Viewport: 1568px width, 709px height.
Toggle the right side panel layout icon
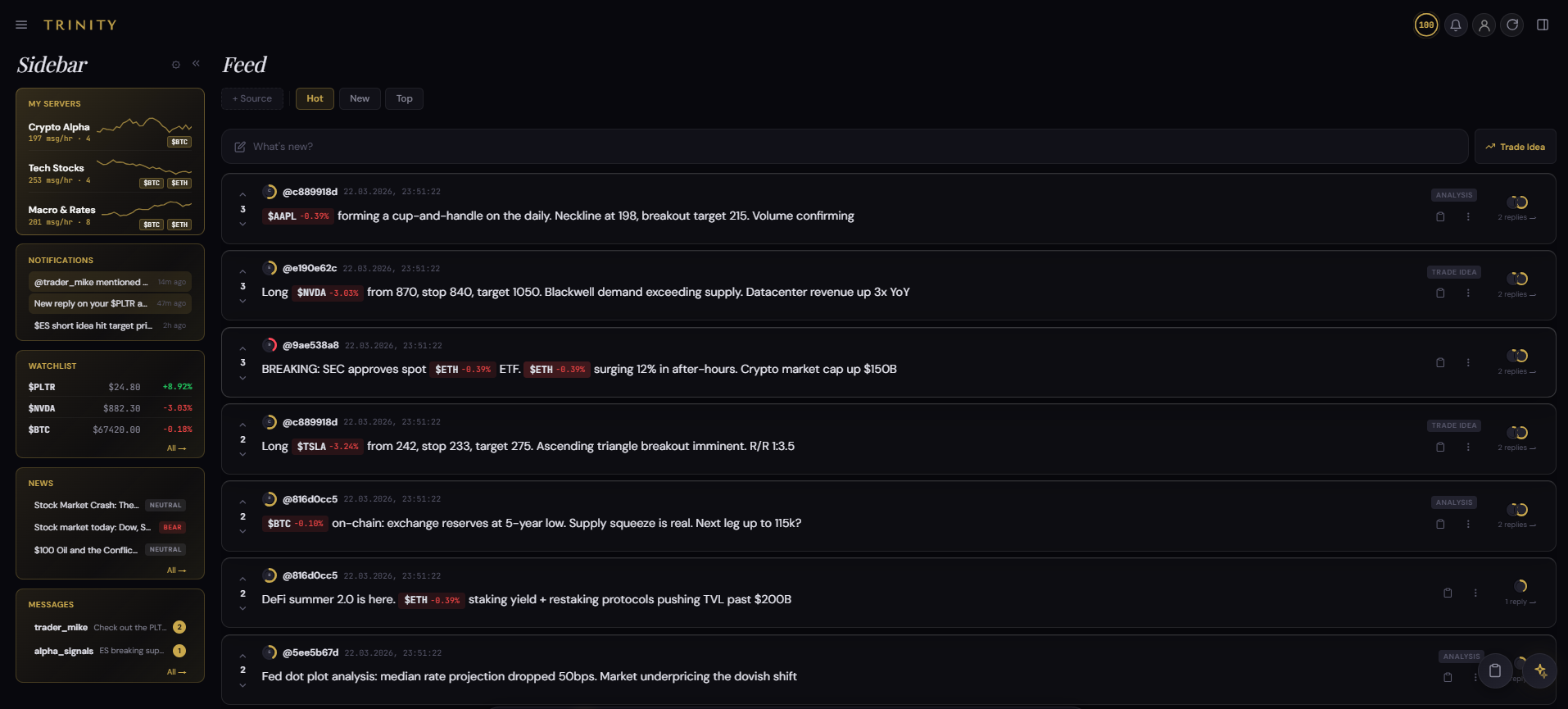click(1543, 25)
